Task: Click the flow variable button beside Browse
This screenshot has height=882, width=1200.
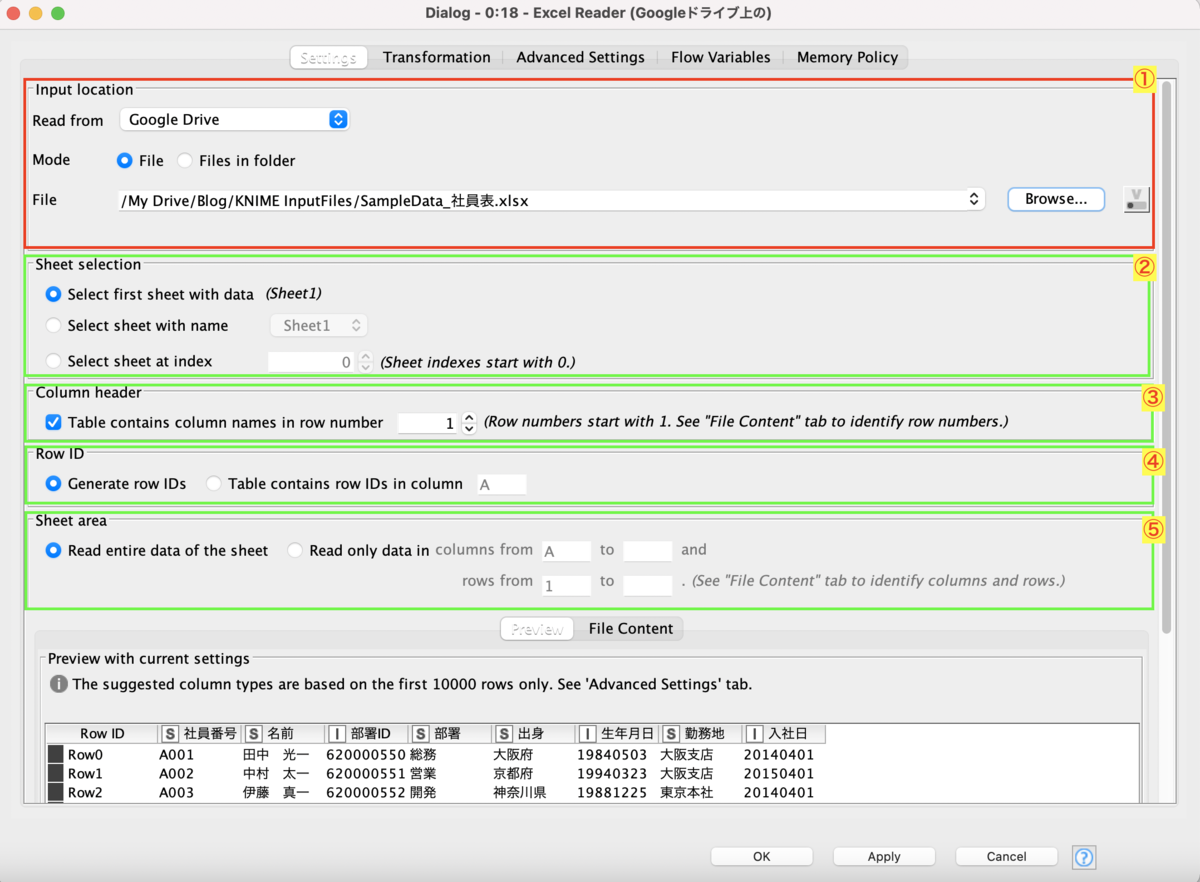Action: [1137, 200]
